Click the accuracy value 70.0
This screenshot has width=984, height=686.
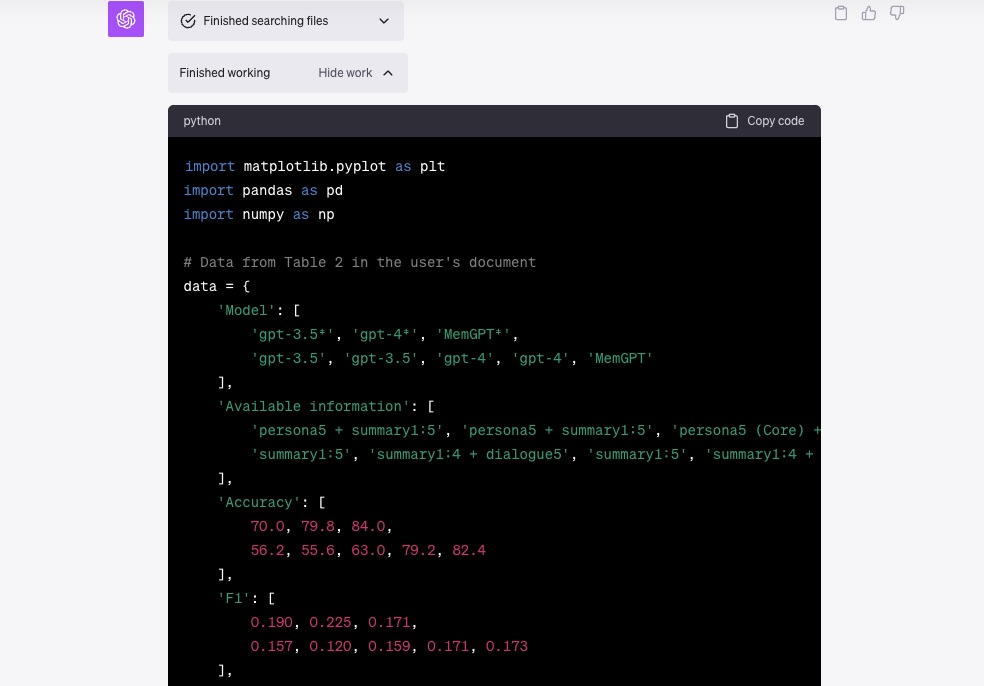267,527
